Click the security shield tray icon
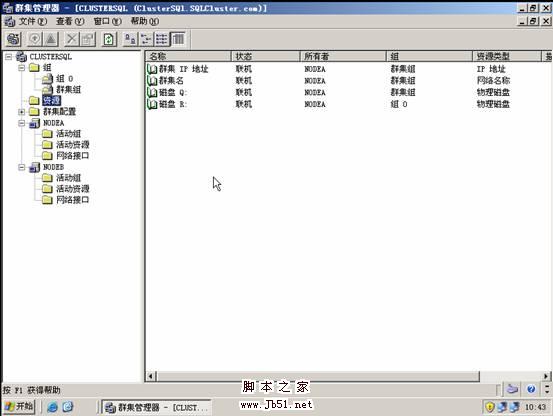This screenshot has height=416, width=553. click(x=490, y=407)
